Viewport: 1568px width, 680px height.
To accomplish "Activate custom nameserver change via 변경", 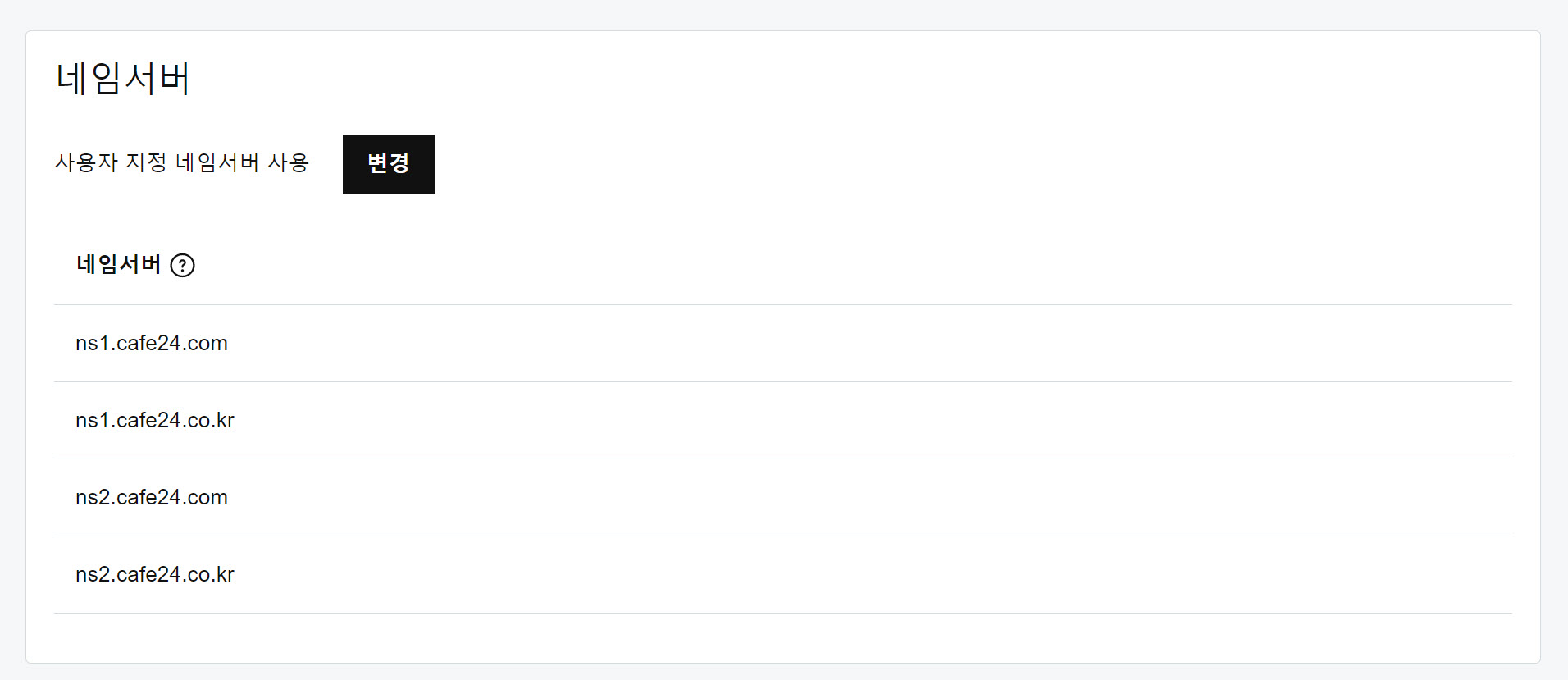I will click(388, 164).
